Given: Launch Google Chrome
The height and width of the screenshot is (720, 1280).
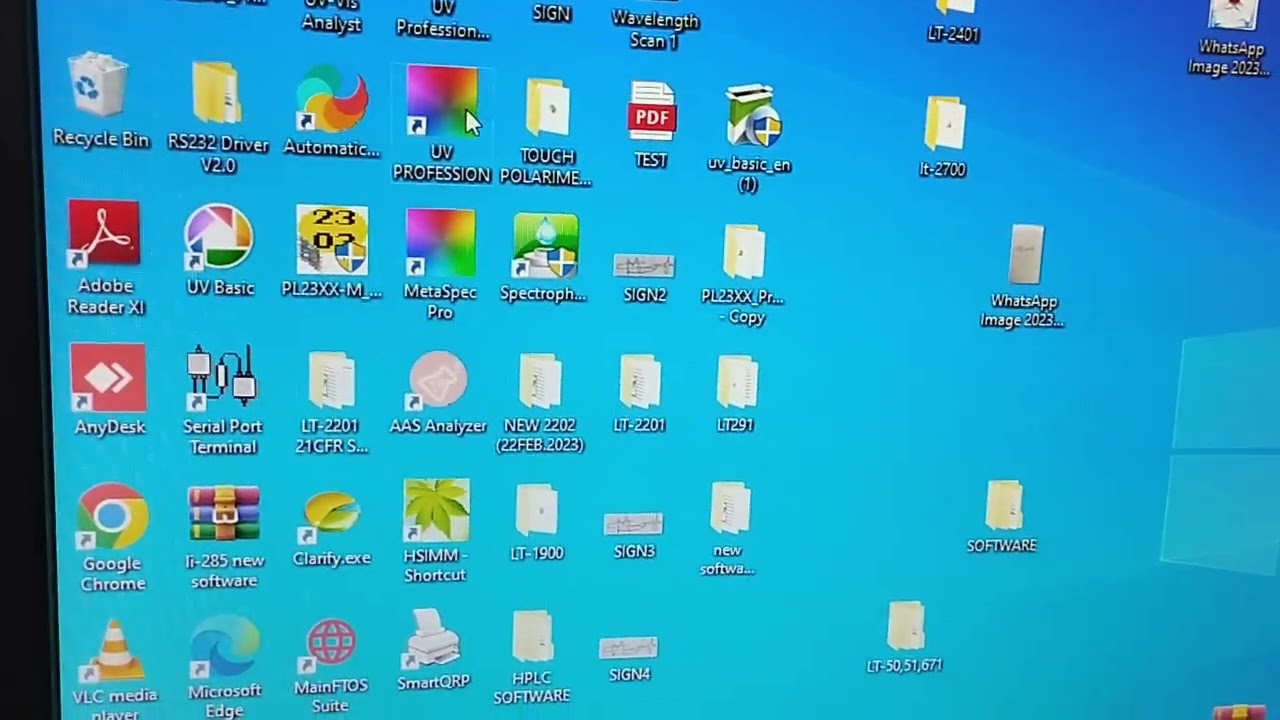Looking at the screenshot, I should (x=112, y=516).
